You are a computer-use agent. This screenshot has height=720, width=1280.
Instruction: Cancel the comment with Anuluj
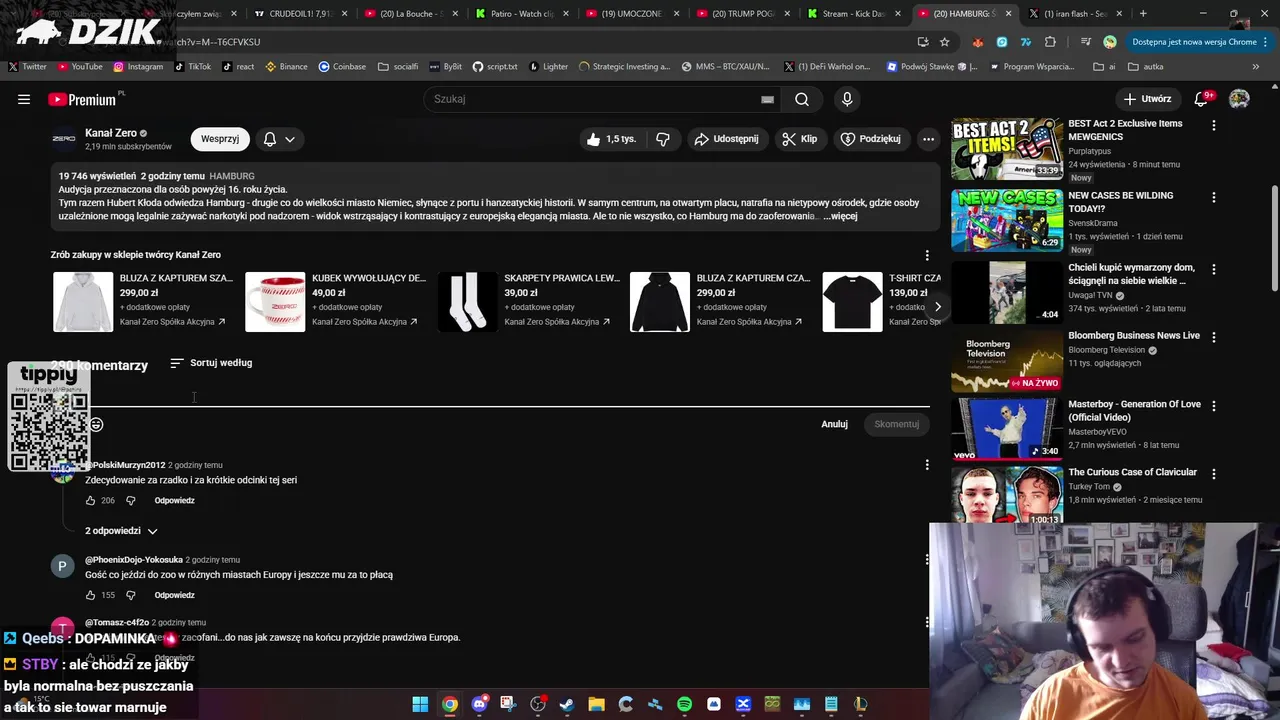point(834,424)
